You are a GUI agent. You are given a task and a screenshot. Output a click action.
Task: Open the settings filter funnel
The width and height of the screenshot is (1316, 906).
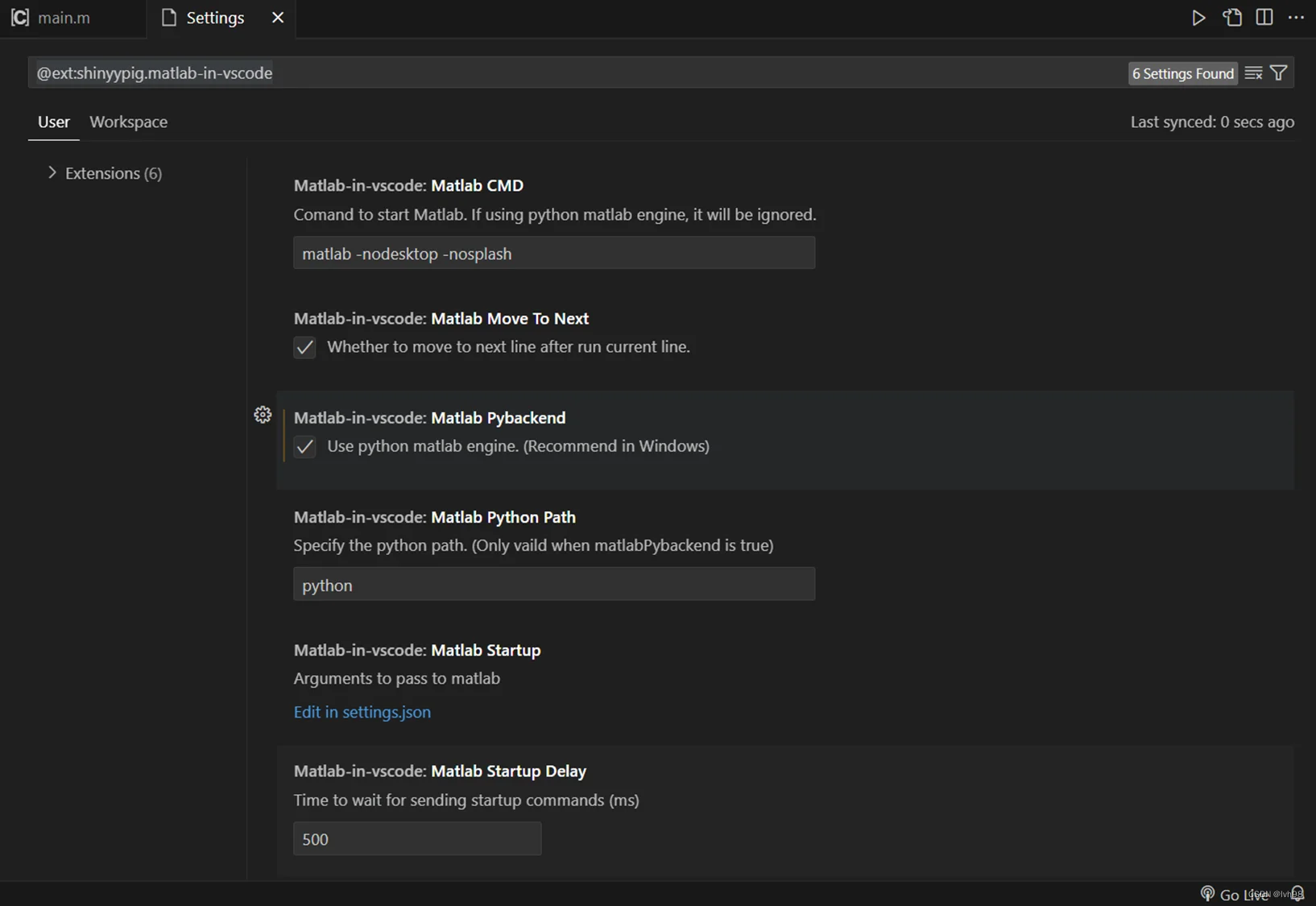(x=1278, y=73)
